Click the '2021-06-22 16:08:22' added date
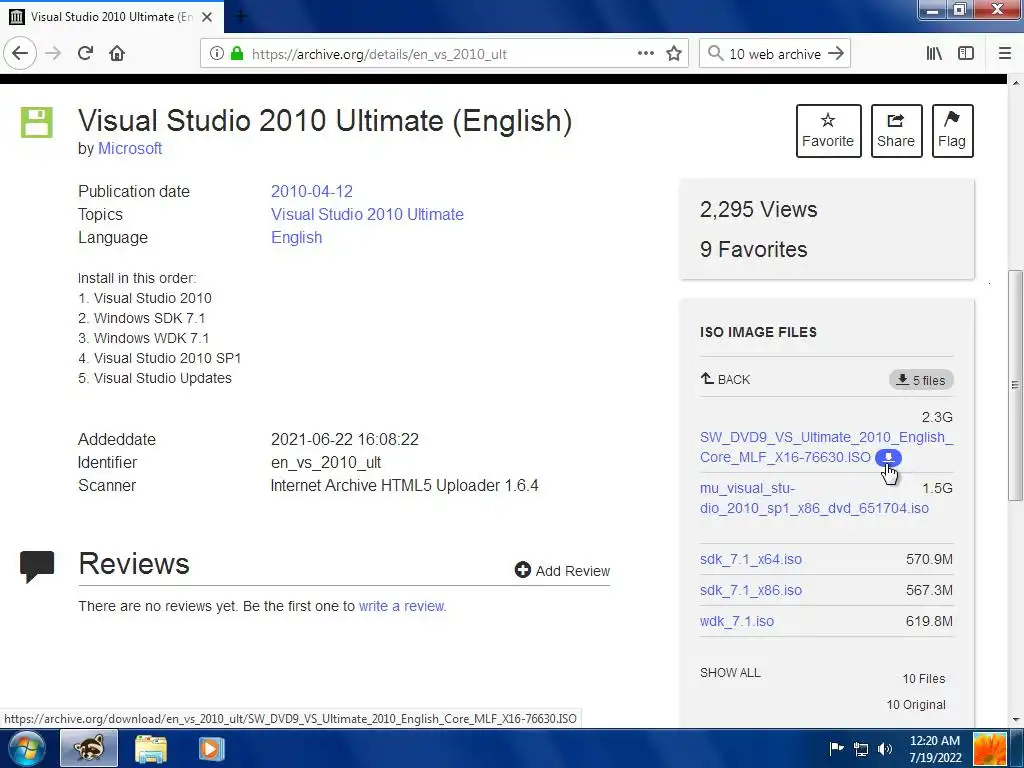This screenshot has height=768, width=1024. [x=345, y=440]
